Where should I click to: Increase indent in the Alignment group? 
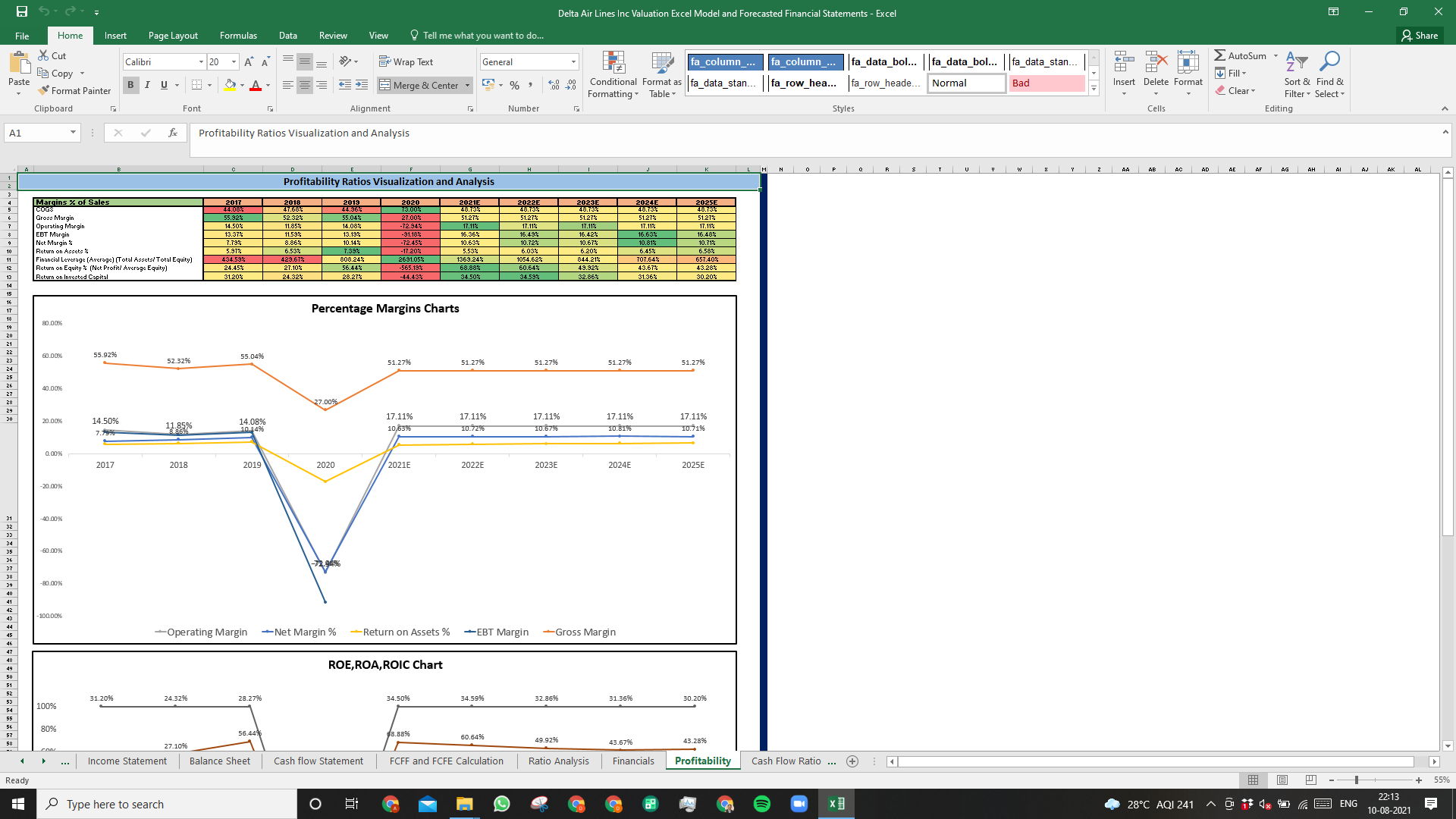click(x=362, y=85)
